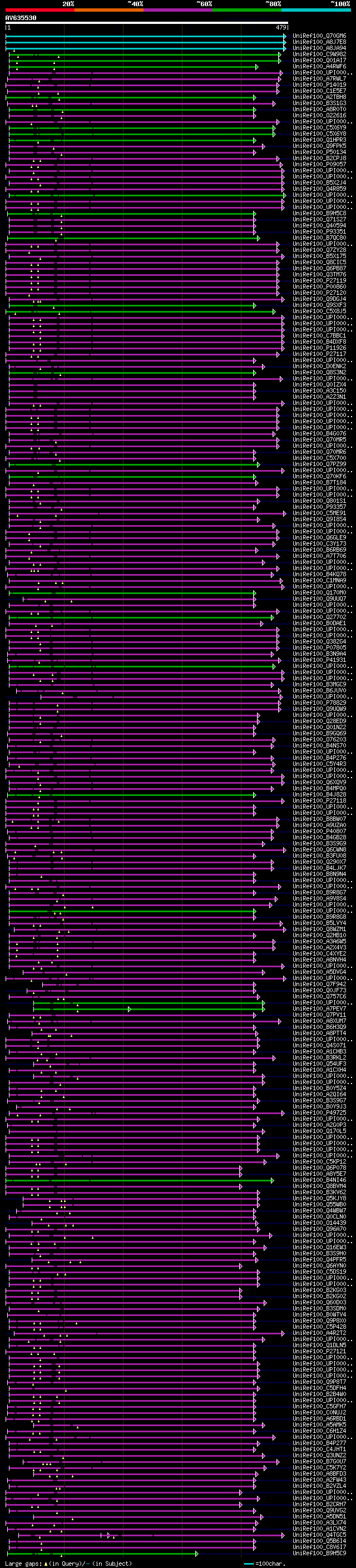The image size is (356, 1568).
Task: Open the UniRef100_O22616 entry
Action: (319, 116)
